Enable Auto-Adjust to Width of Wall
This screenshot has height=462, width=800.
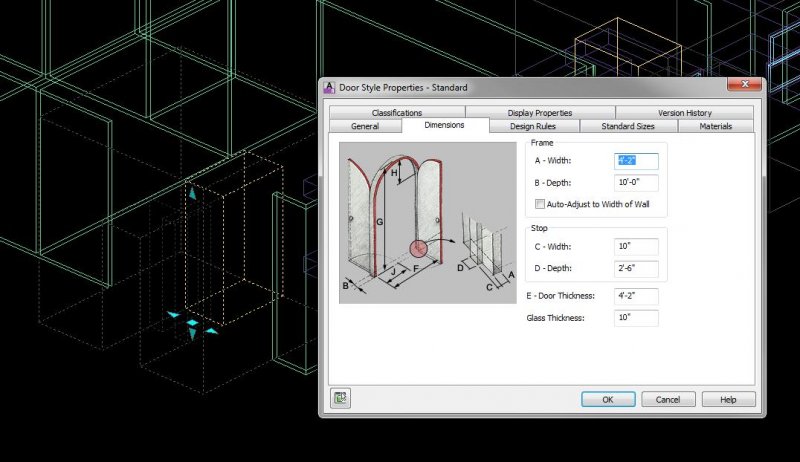pyautogui.click(x=540, y=204)
